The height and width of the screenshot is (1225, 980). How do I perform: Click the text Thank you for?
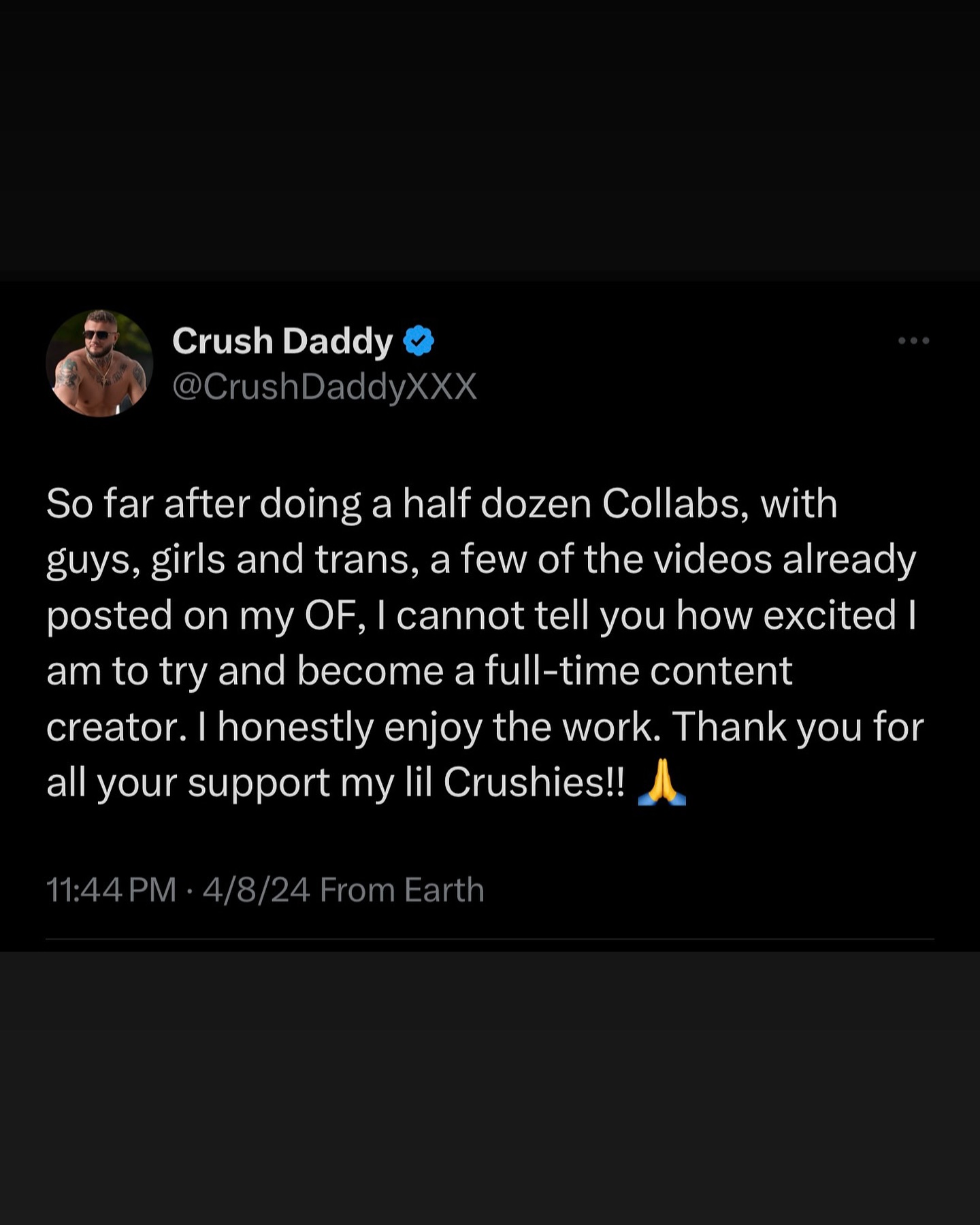pyautogui.click(x=798, y=727)
